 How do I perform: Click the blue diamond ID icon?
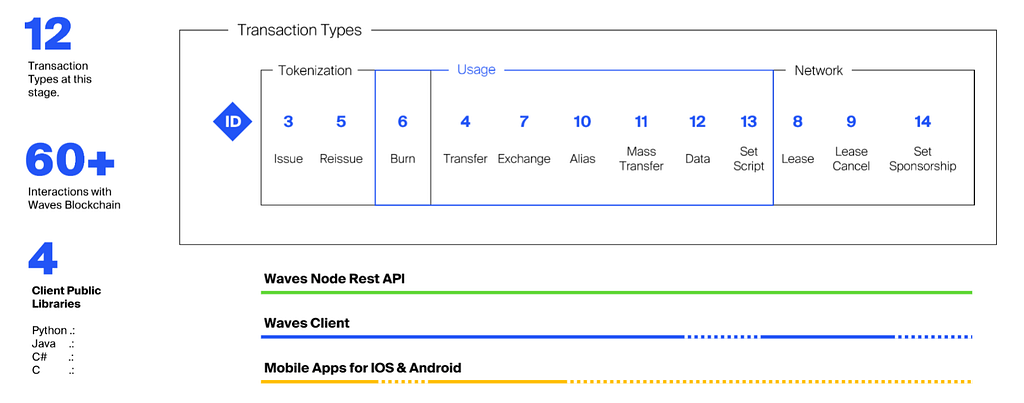coord(232,122)
